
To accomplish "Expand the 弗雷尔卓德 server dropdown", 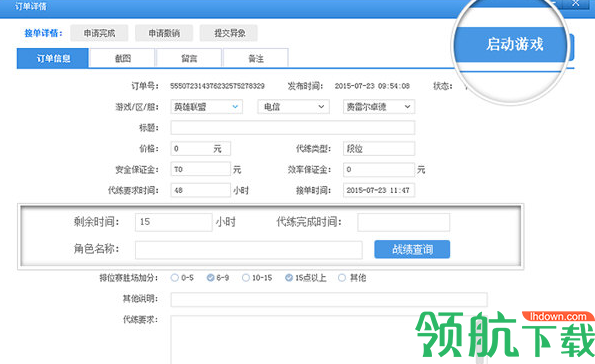I will [x=379, y=107].
